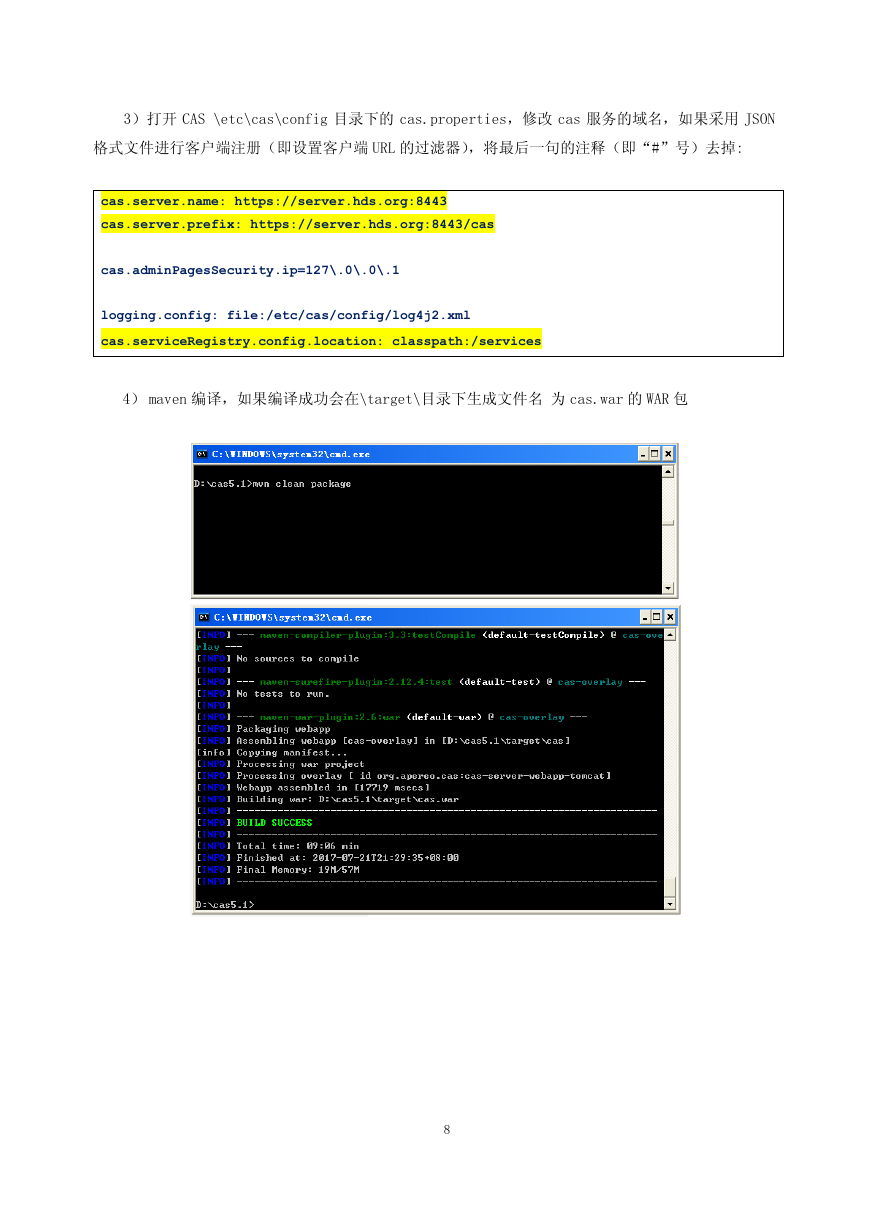Click the "maven-compiler-plugin:3.3:testCompile" output line
This screenshot has height=1228, width=869.
pos(430,635)
